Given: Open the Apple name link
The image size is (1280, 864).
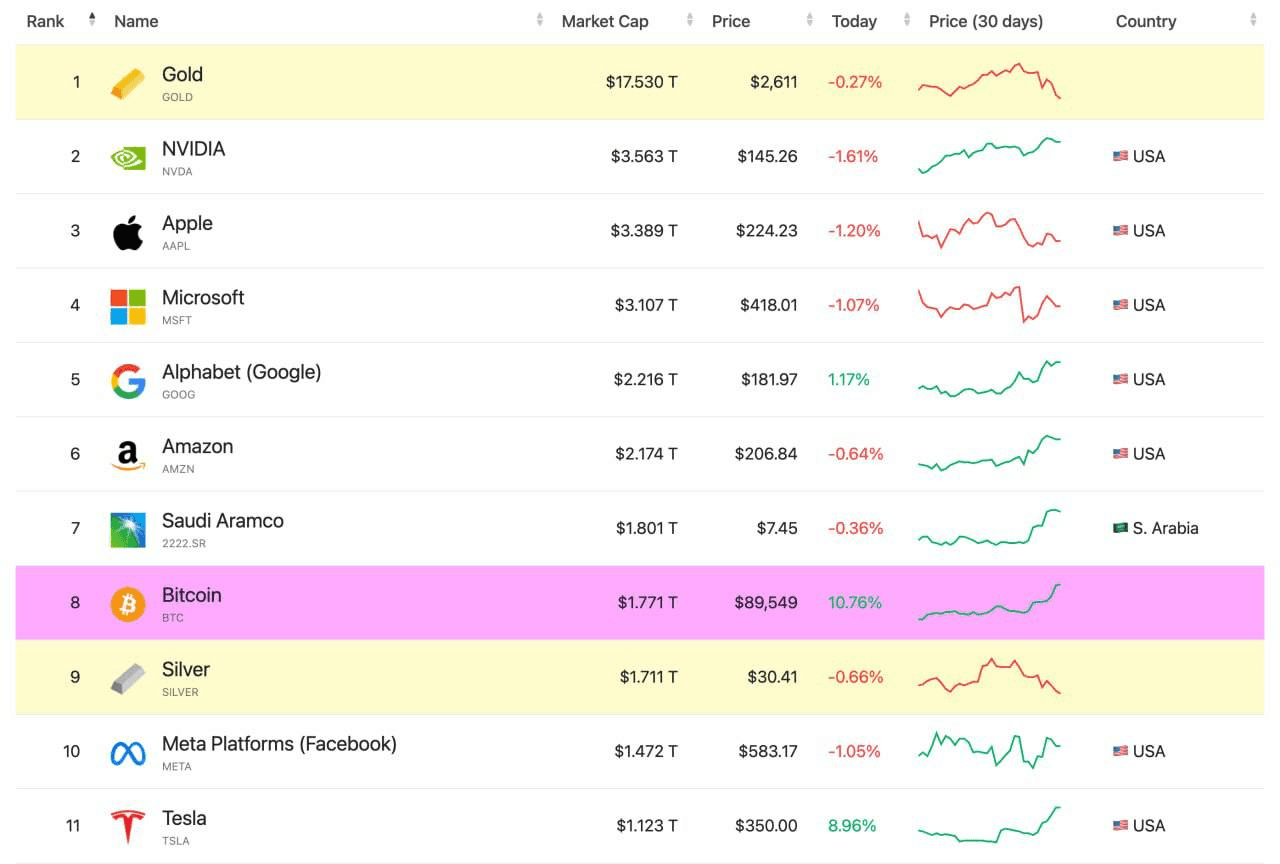Looking at the screenshot, I should coord(187,223).
